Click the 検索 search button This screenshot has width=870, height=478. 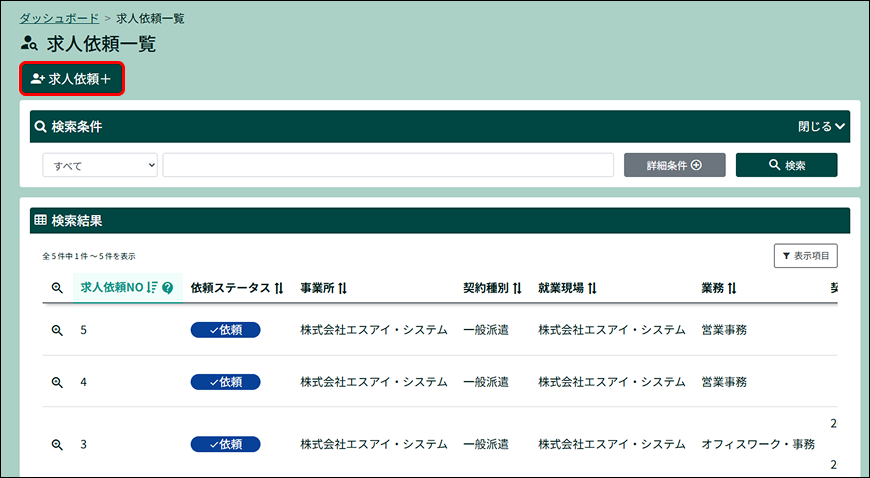pos(786,165)
